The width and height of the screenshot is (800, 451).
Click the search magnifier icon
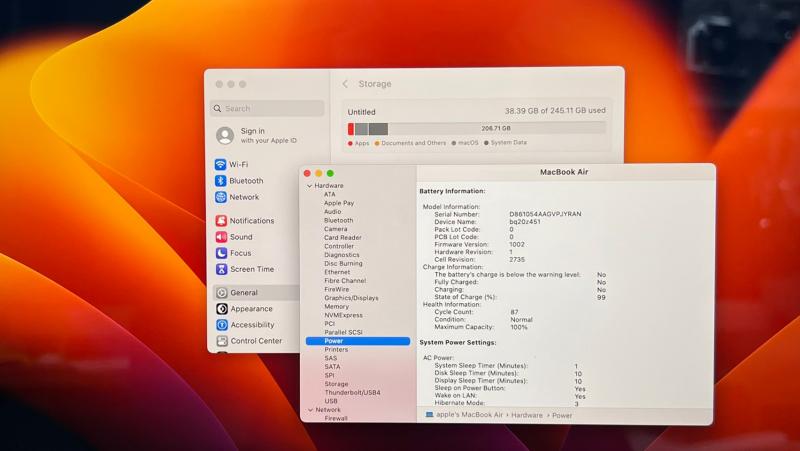click(x=217, y=108)
